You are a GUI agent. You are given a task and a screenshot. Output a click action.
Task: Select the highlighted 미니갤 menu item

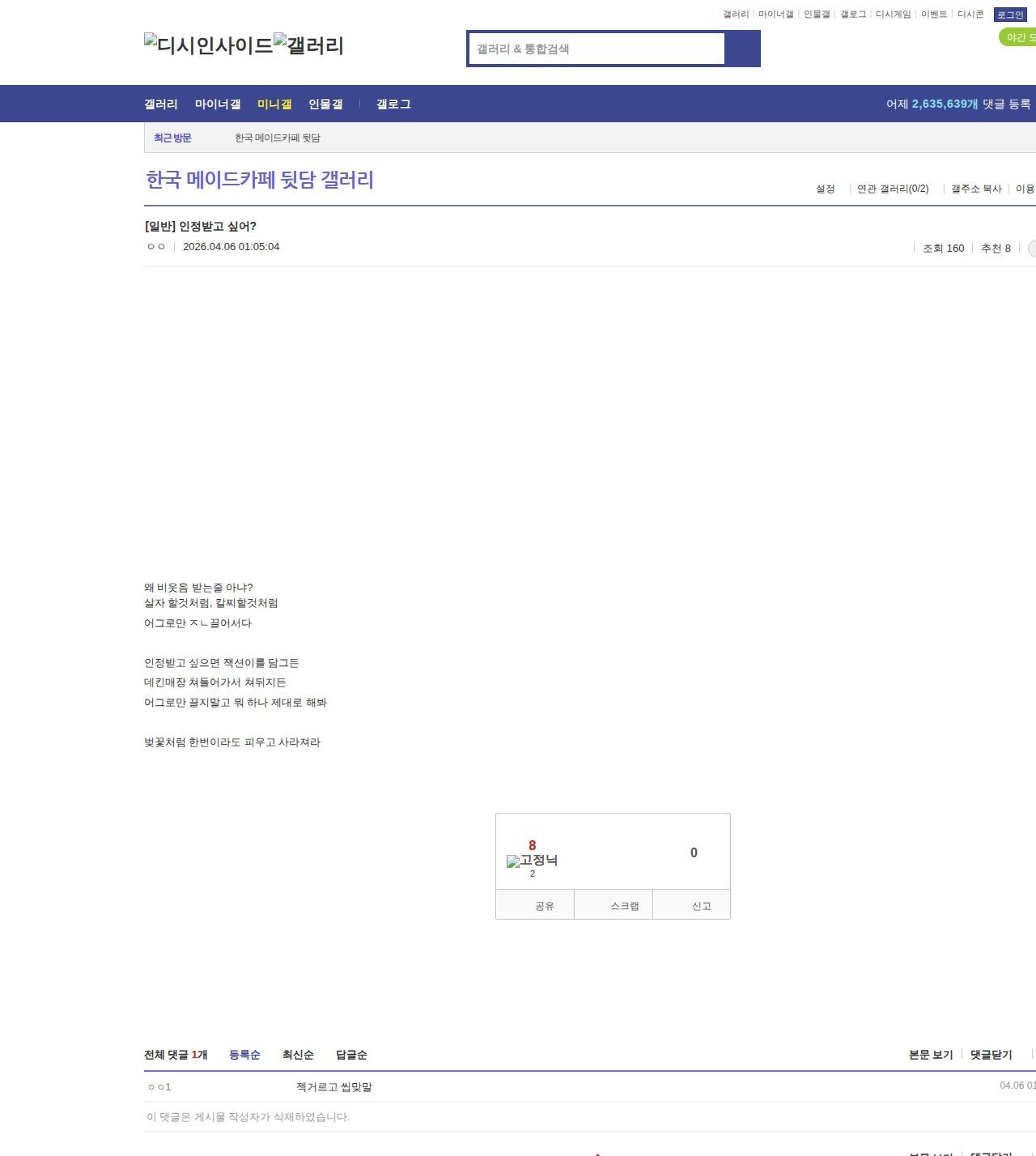(x=274, y=104)
